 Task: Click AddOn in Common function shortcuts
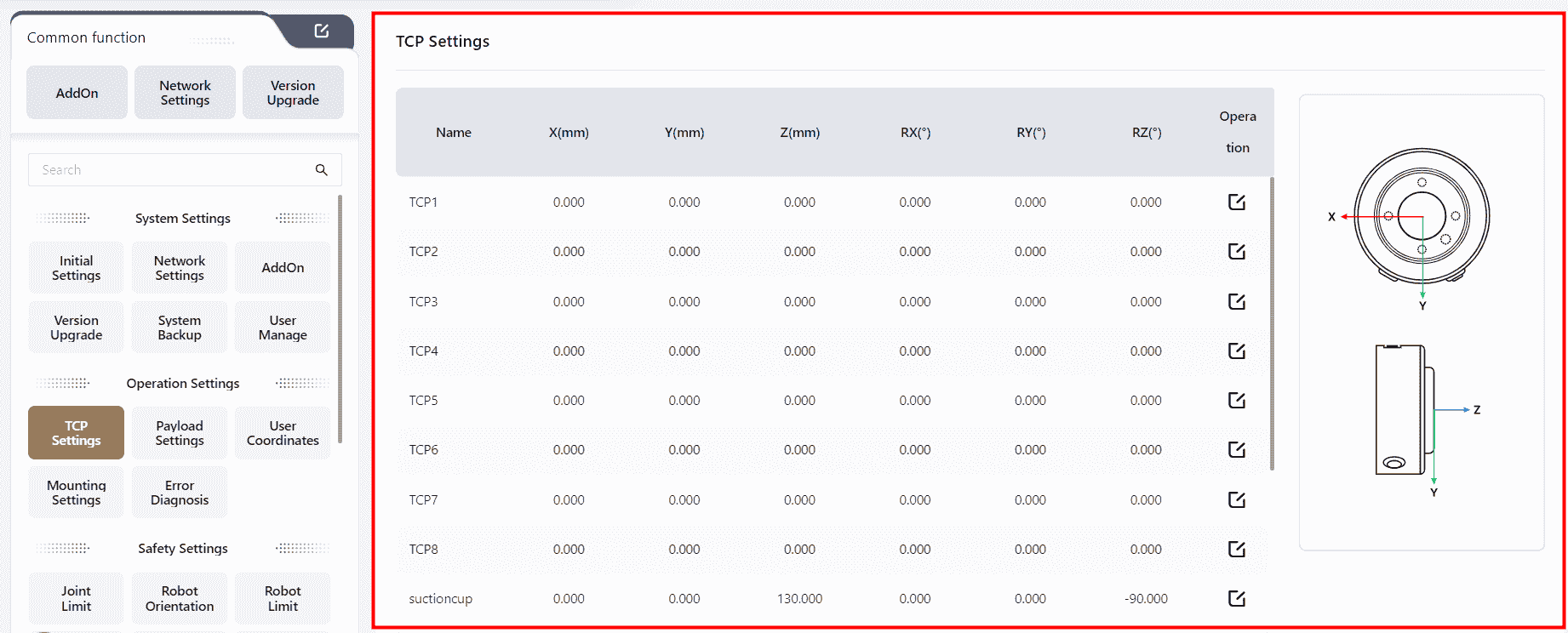[x=77, y=93]
